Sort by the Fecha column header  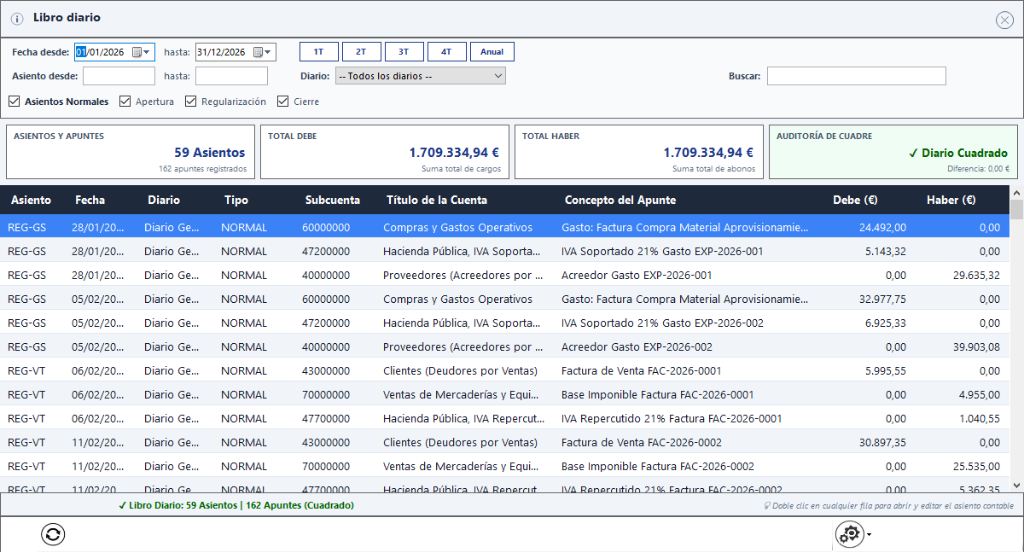point(90,200)
